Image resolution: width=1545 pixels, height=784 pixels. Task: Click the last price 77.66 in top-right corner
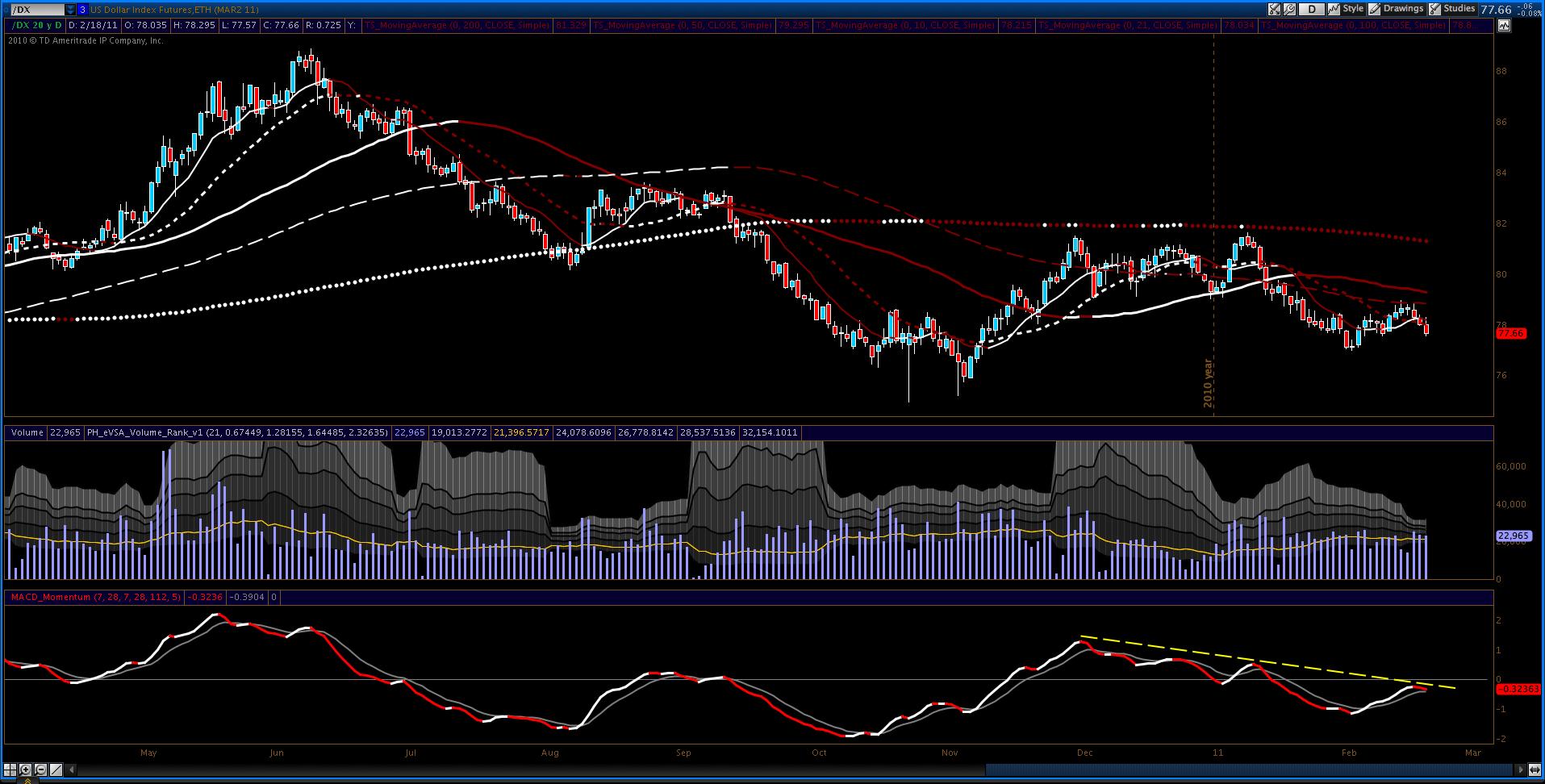[x=1497, y=9]
